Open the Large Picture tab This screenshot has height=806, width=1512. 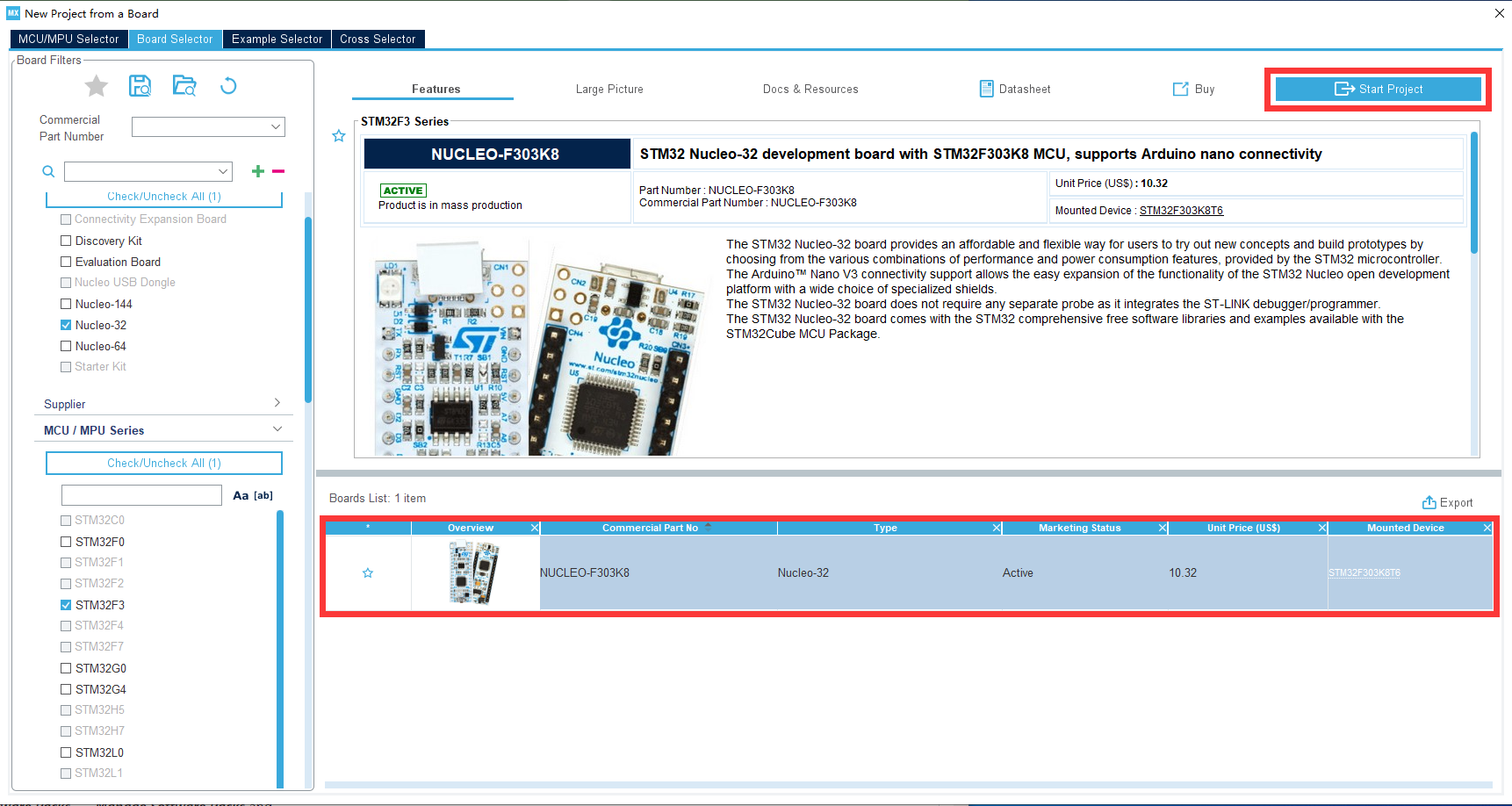(x=609, y=89)
